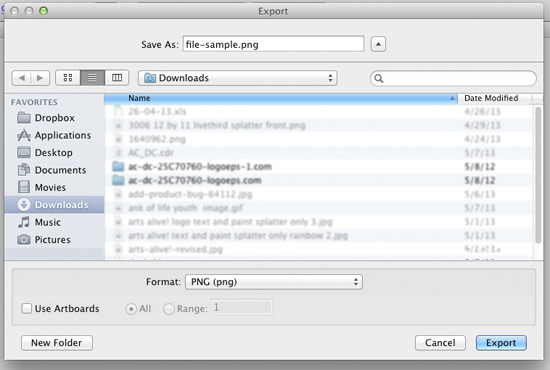This screenshot has width=550, height=370.
Task: Click the Range number field
Action: click(x=241, y=308)
